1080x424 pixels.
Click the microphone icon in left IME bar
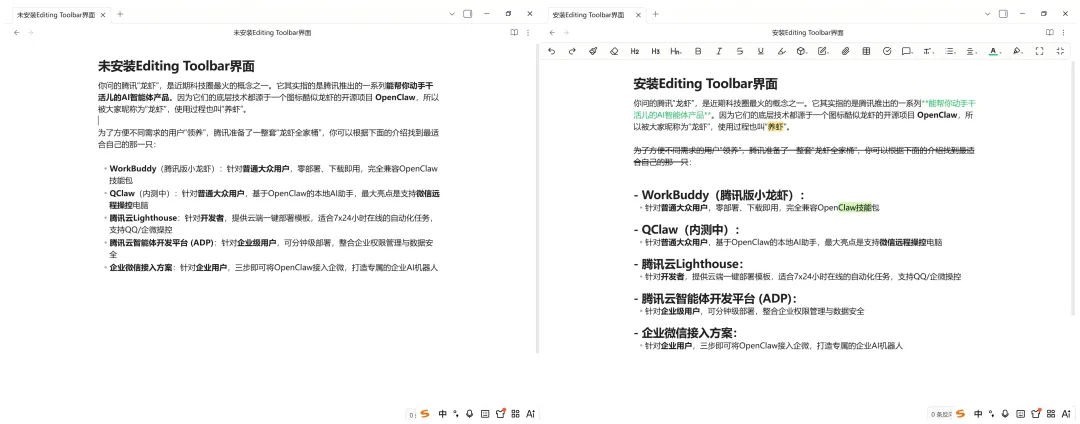pos(470,414)
